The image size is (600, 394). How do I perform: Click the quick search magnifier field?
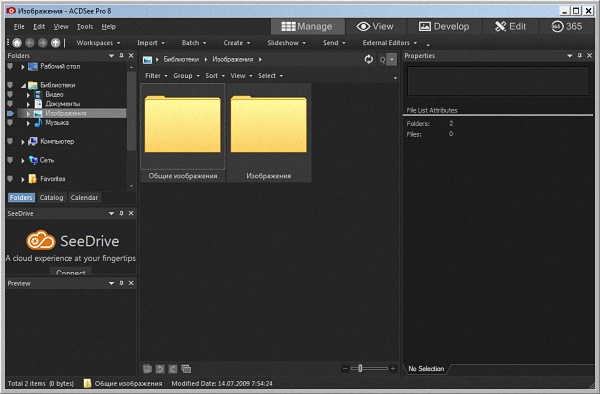click(382, 60)
